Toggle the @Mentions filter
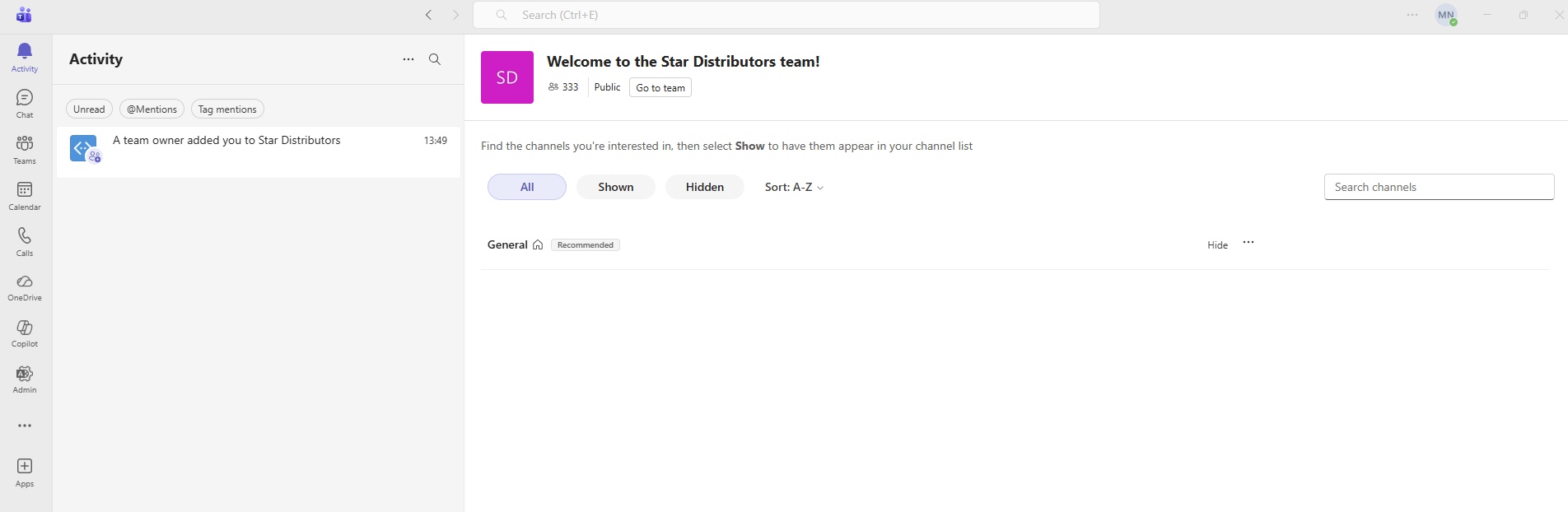The width and height of the screenshot is (1568, 512). 152,109
